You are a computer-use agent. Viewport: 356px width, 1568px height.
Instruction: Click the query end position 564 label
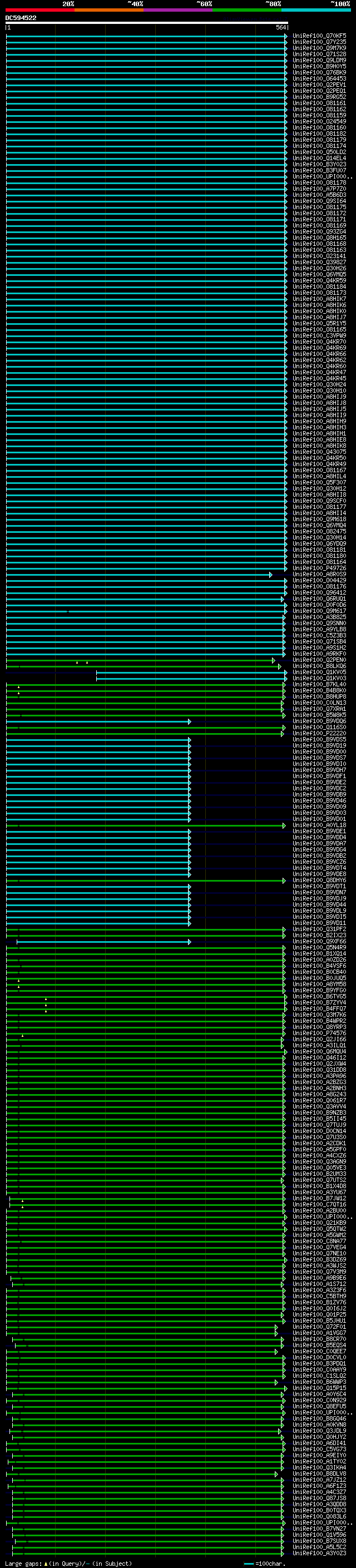(281, 27)
